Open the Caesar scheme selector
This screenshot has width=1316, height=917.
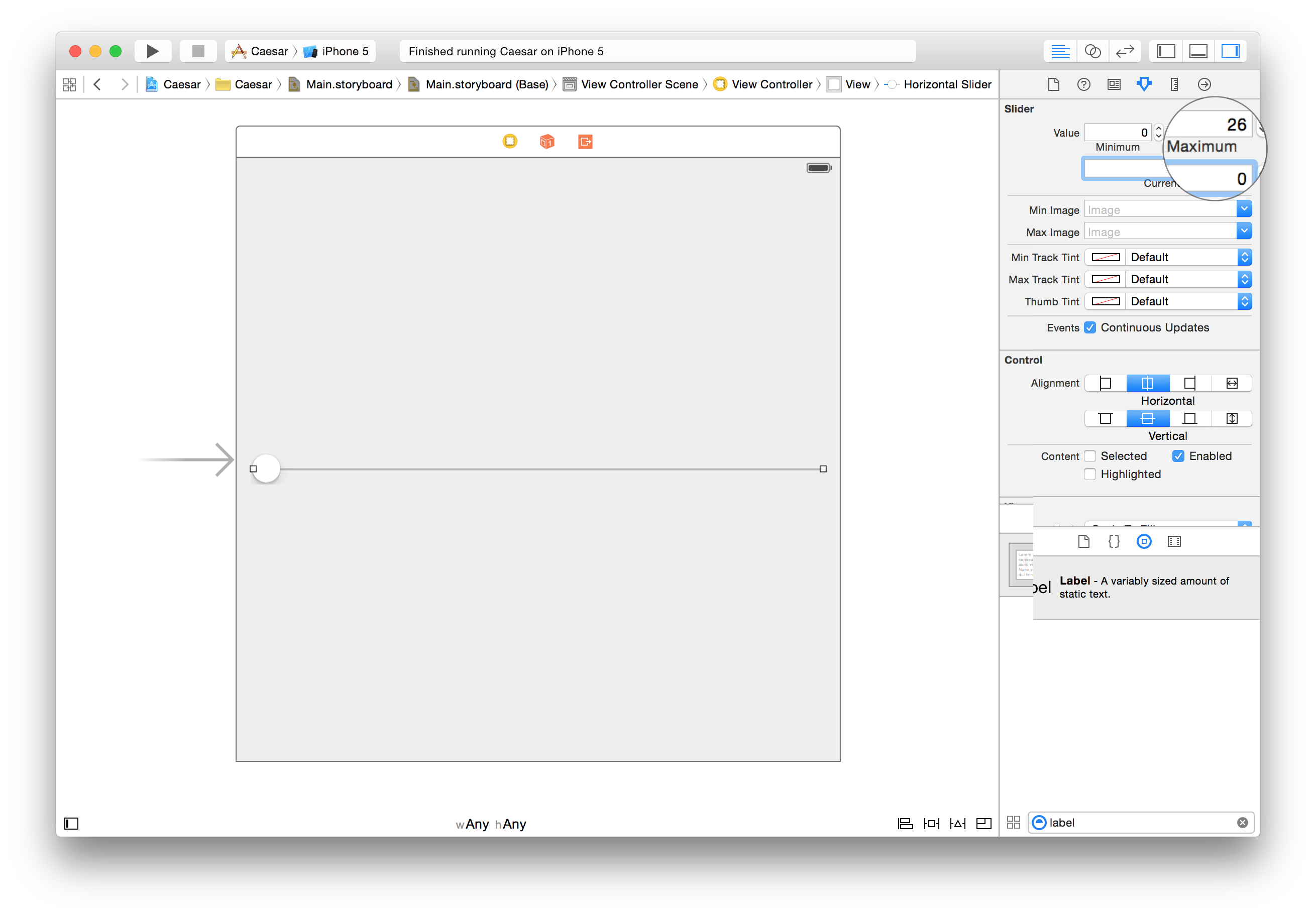pyautogui.click(x=260, y=52)
